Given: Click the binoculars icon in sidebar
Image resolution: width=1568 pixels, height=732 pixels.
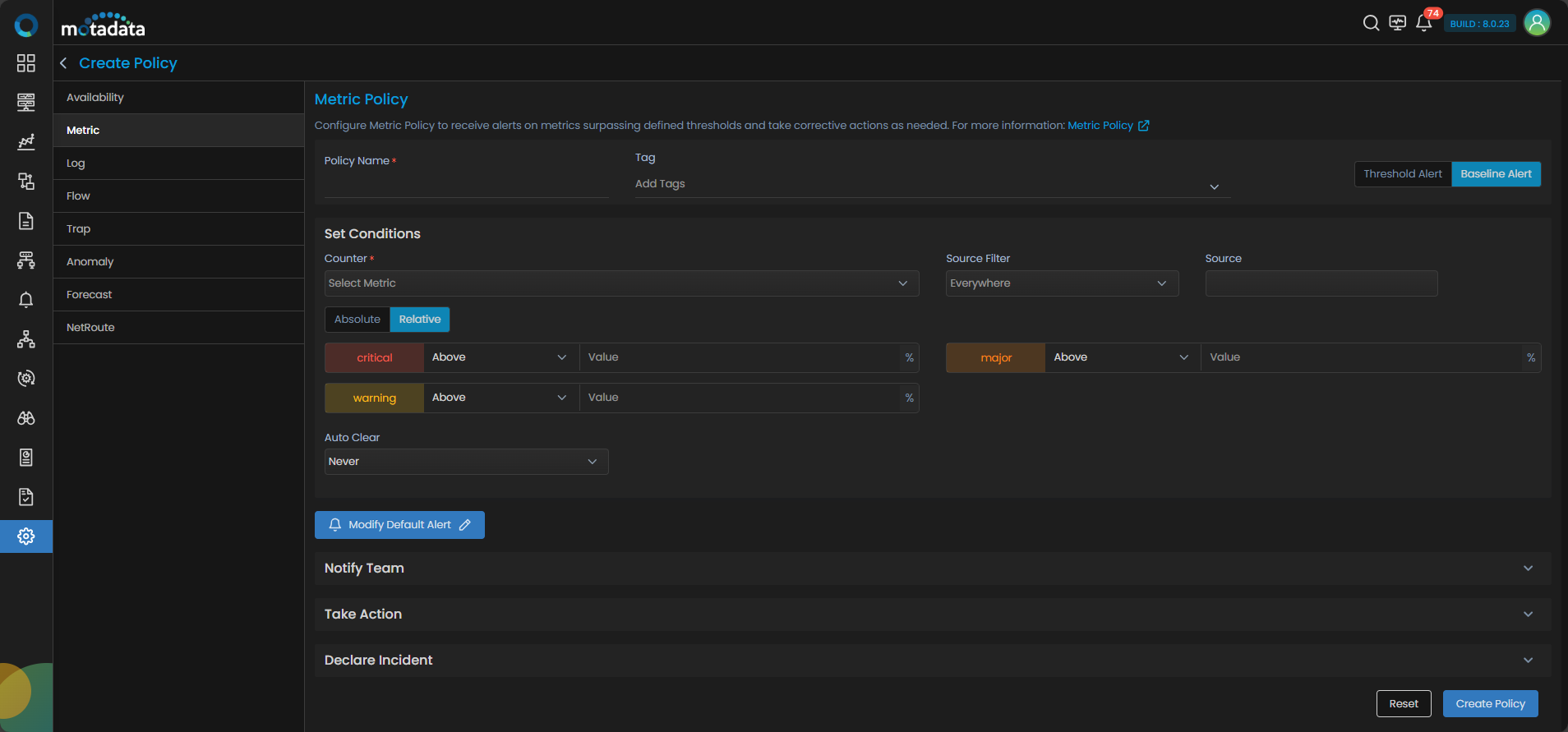Looking at the screenshot, I should (x=26, y=418).
